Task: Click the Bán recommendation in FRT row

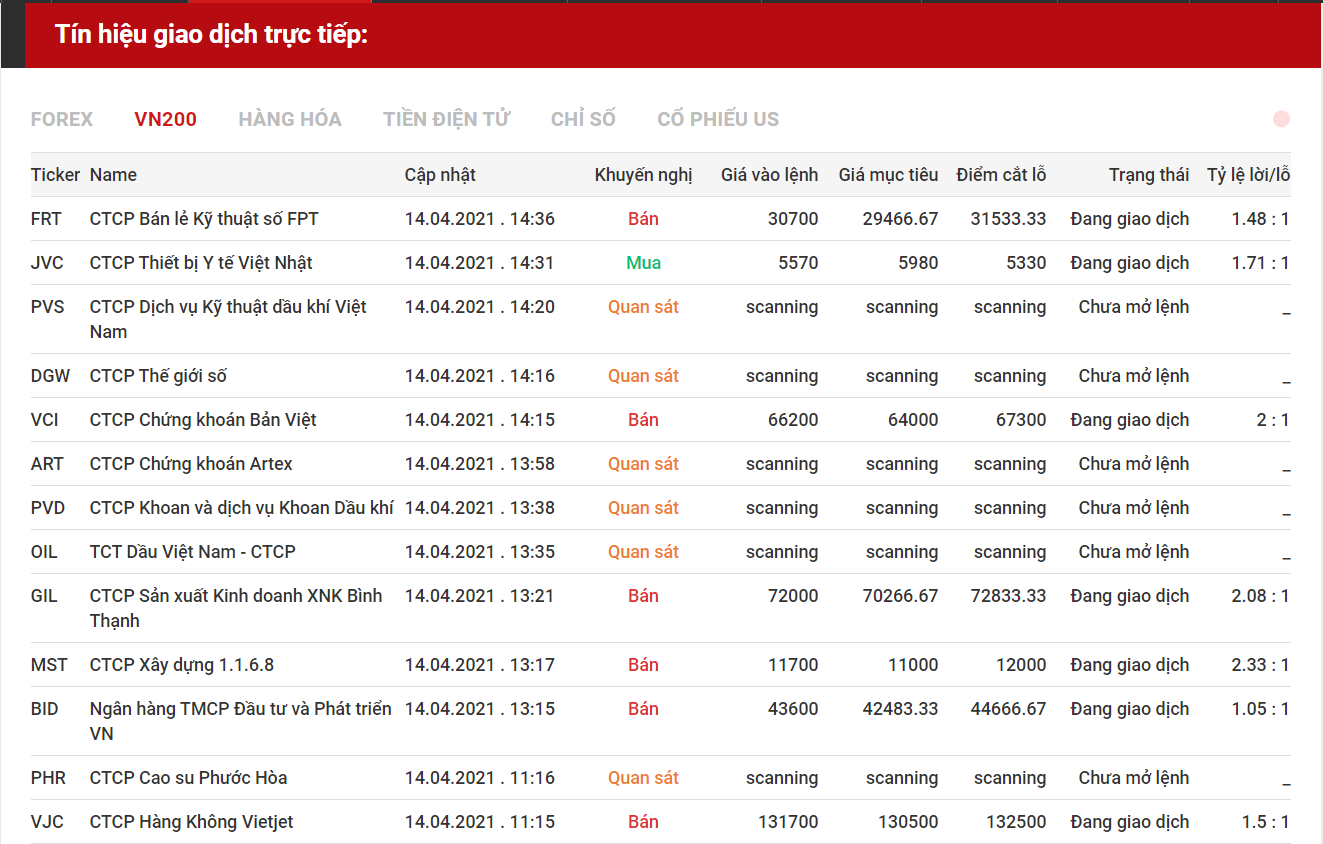Action: click(x=643, y=219)
